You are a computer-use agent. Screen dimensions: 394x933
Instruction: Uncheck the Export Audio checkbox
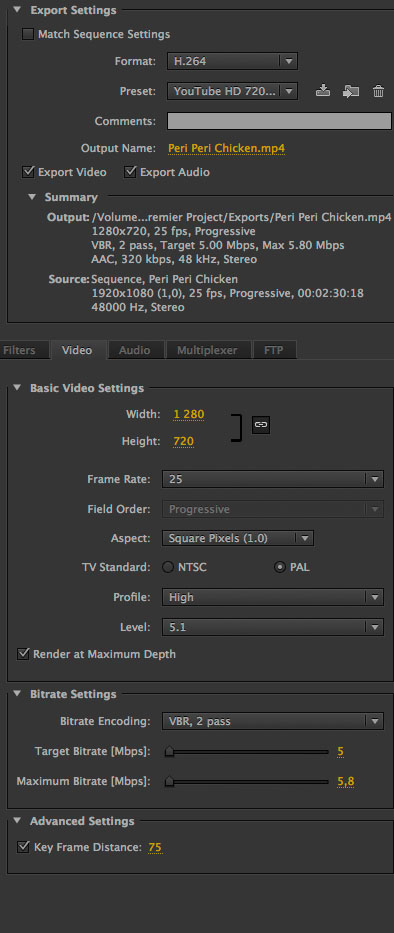coord(130,172)
